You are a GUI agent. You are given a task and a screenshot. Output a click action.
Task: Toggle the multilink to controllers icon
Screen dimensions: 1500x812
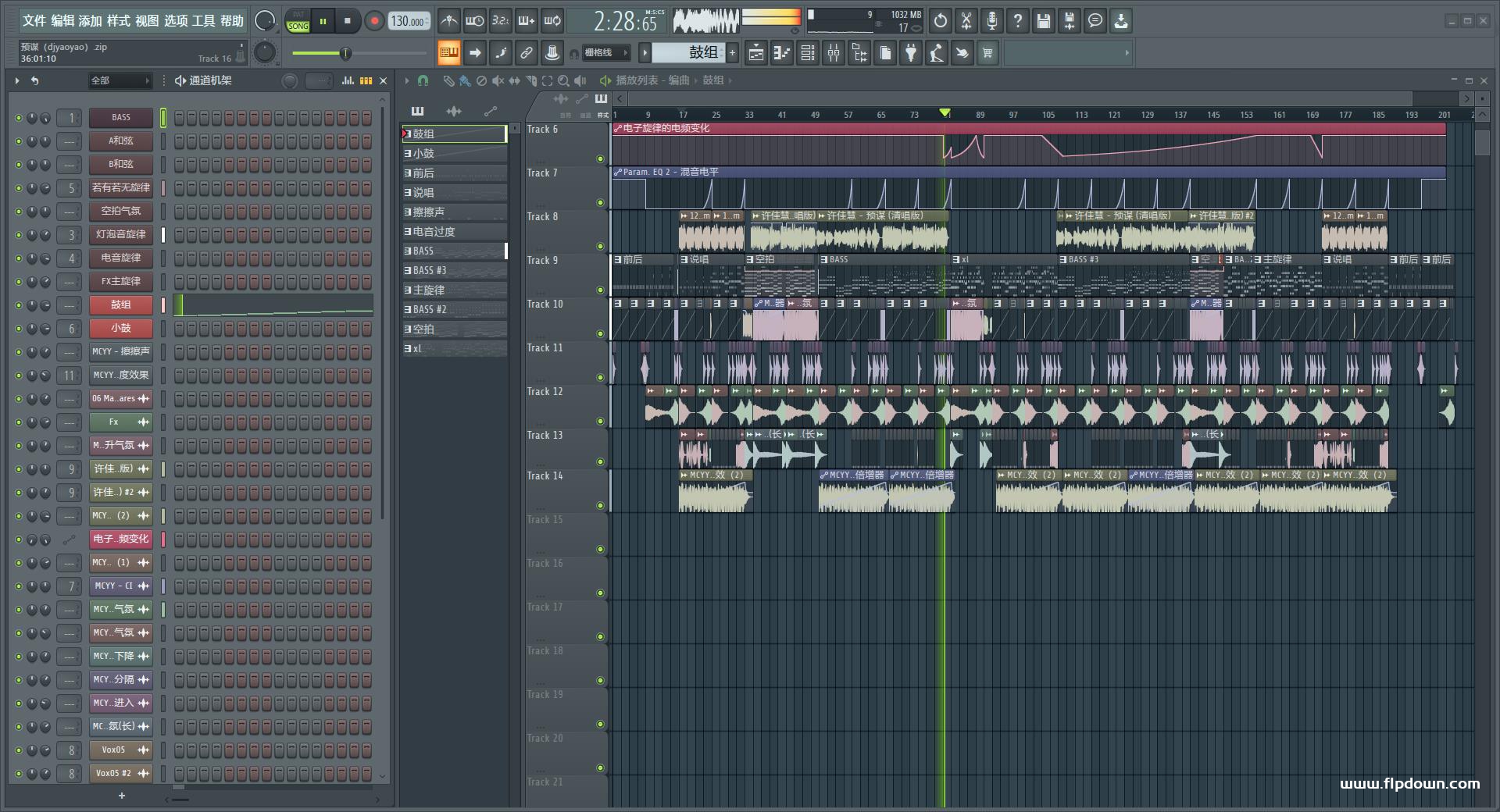pos(552,53)
